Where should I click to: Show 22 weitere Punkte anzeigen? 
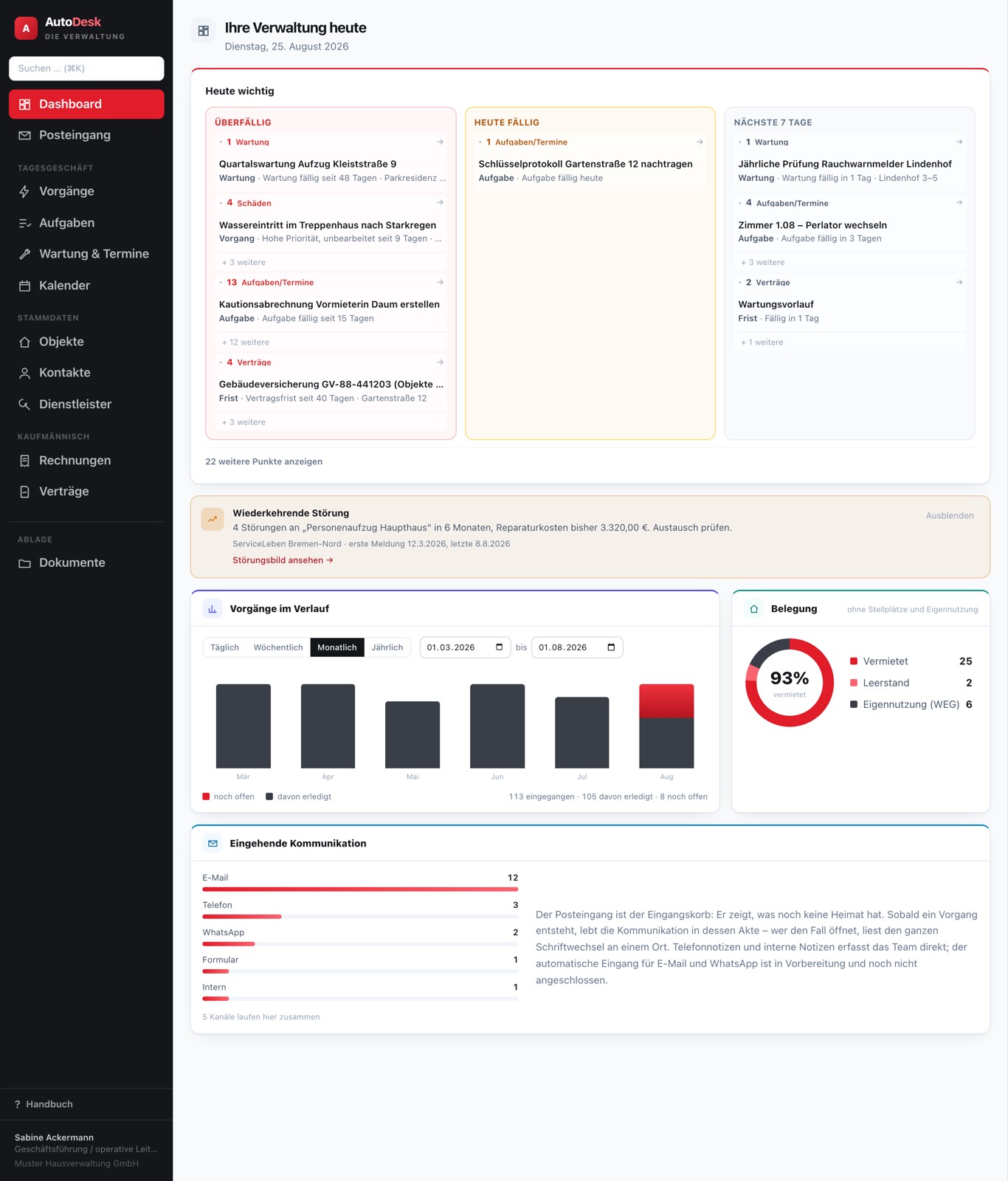pos(263,461)
